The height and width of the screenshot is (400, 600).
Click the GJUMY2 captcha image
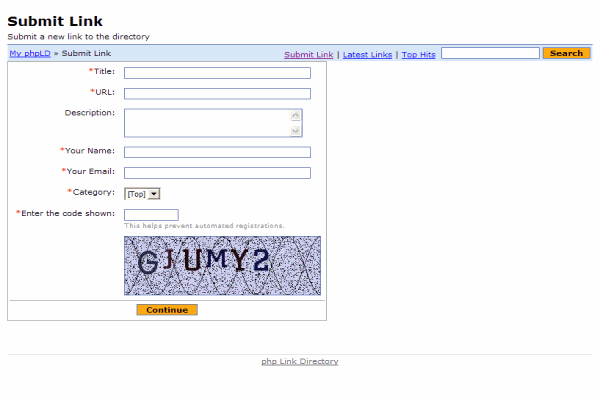(x=222, y=265)
